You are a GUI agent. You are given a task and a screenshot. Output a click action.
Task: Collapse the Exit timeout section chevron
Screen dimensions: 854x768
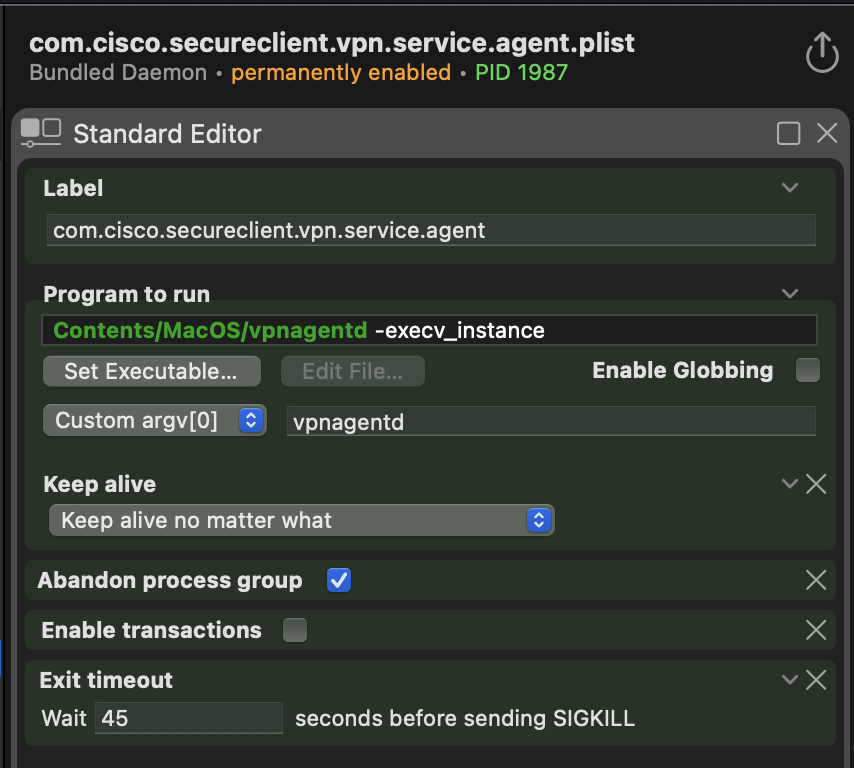click(x=790, y=680)
